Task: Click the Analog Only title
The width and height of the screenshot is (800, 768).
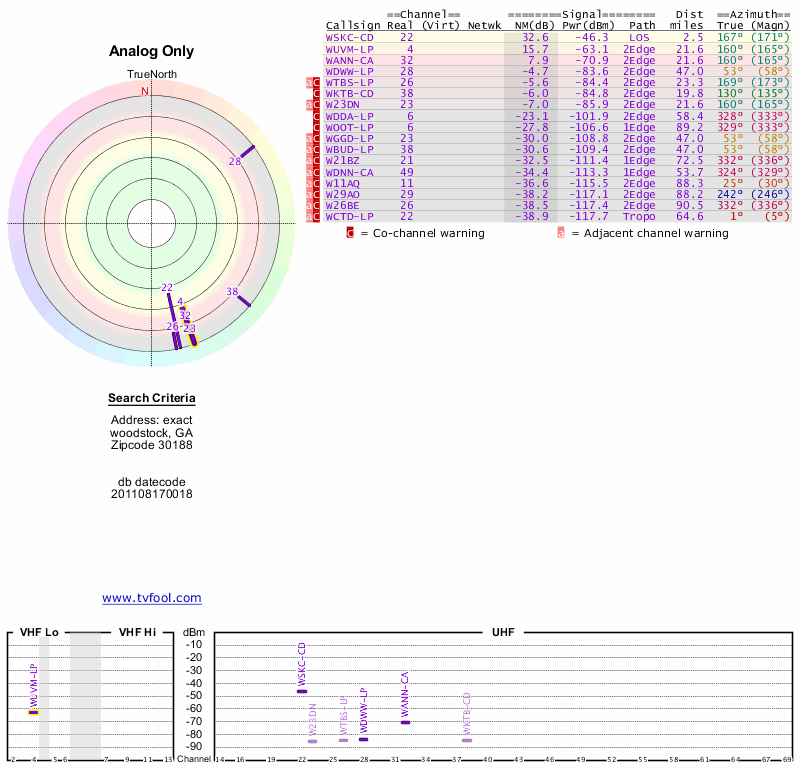Action: (152, 52)
